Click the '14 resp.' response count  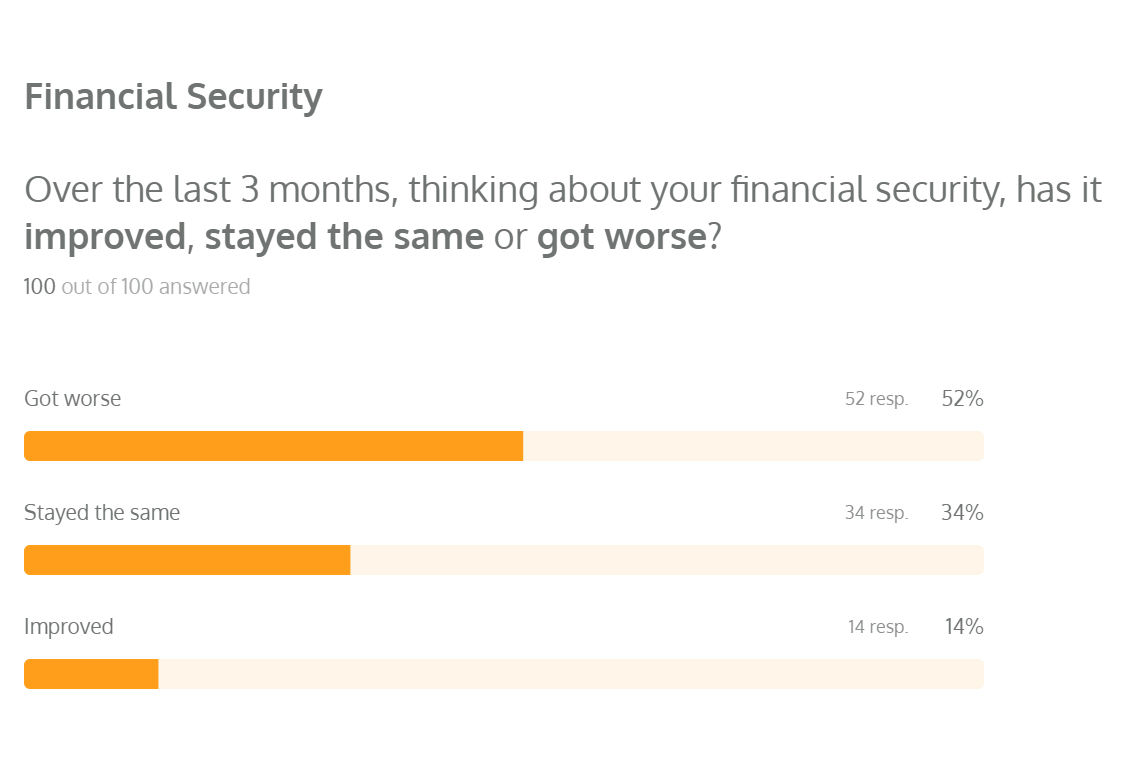tap(877, 627)
